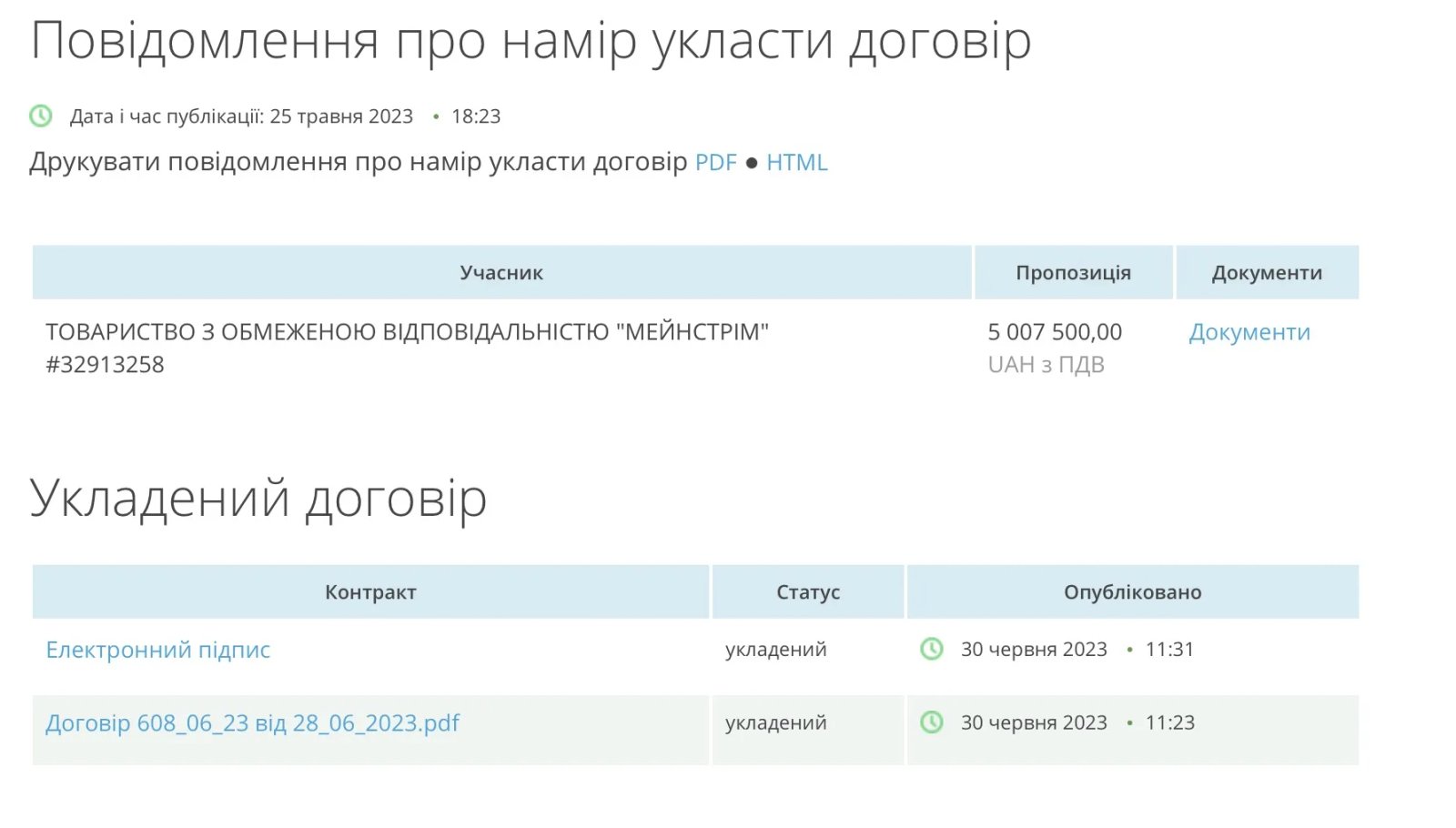Click the clock icon next to Електронний підпис date

[x=933, y=650]
